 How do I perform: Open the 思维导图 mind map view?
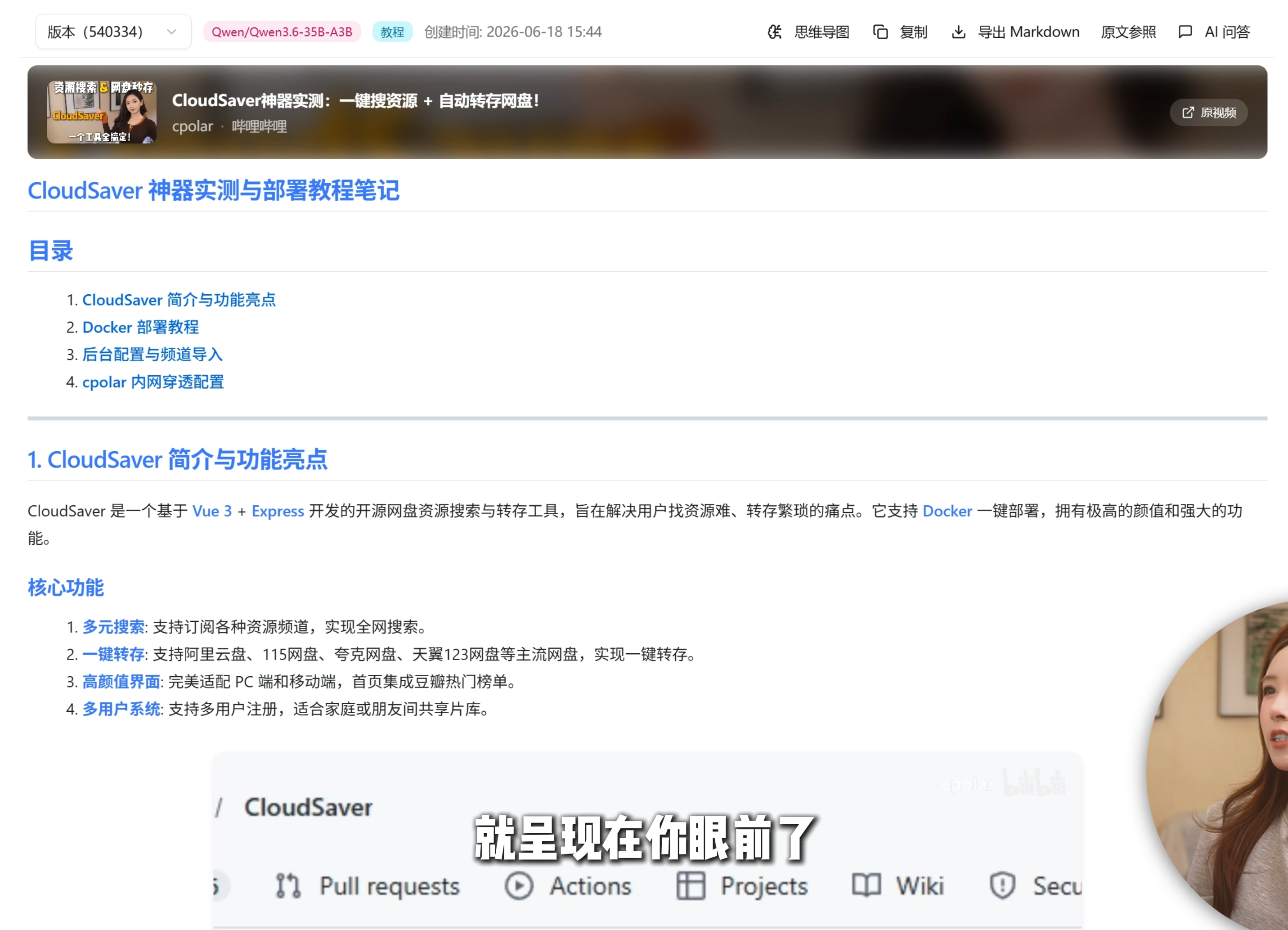pyautogui.click(x=808, y=32)
